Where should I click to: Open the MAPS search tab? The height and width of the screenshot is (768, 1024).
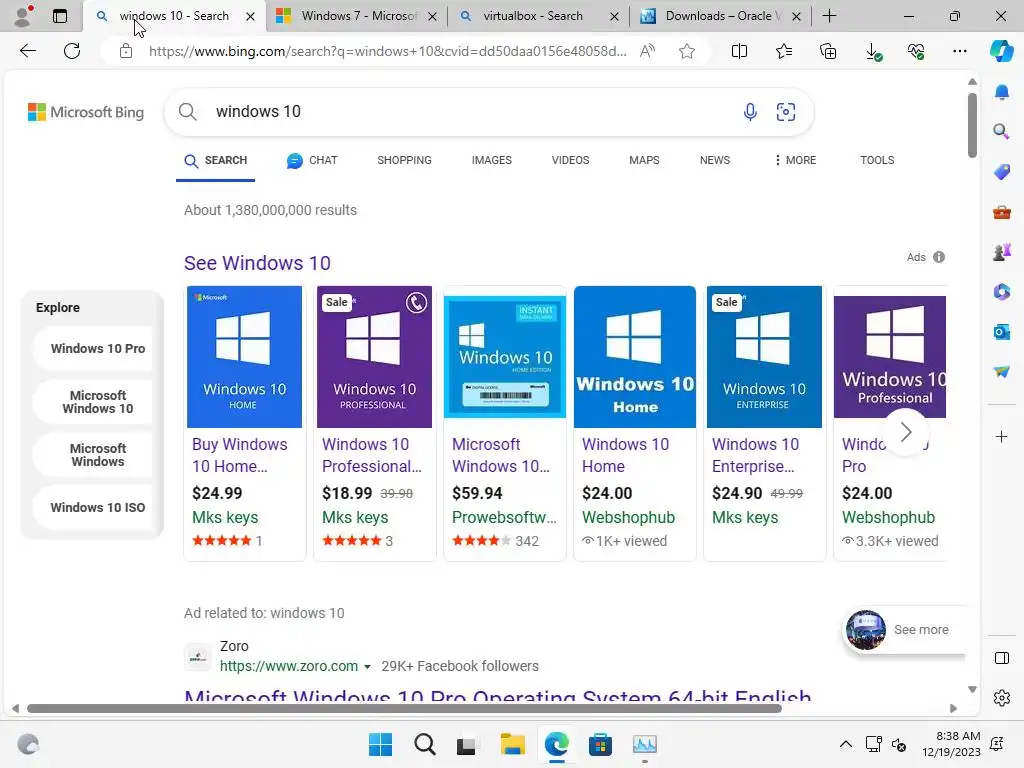pos(644,160)
